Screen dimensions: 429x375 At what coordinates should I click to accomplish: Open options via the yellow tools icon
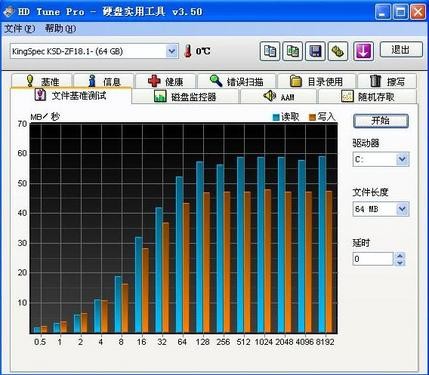338,51
